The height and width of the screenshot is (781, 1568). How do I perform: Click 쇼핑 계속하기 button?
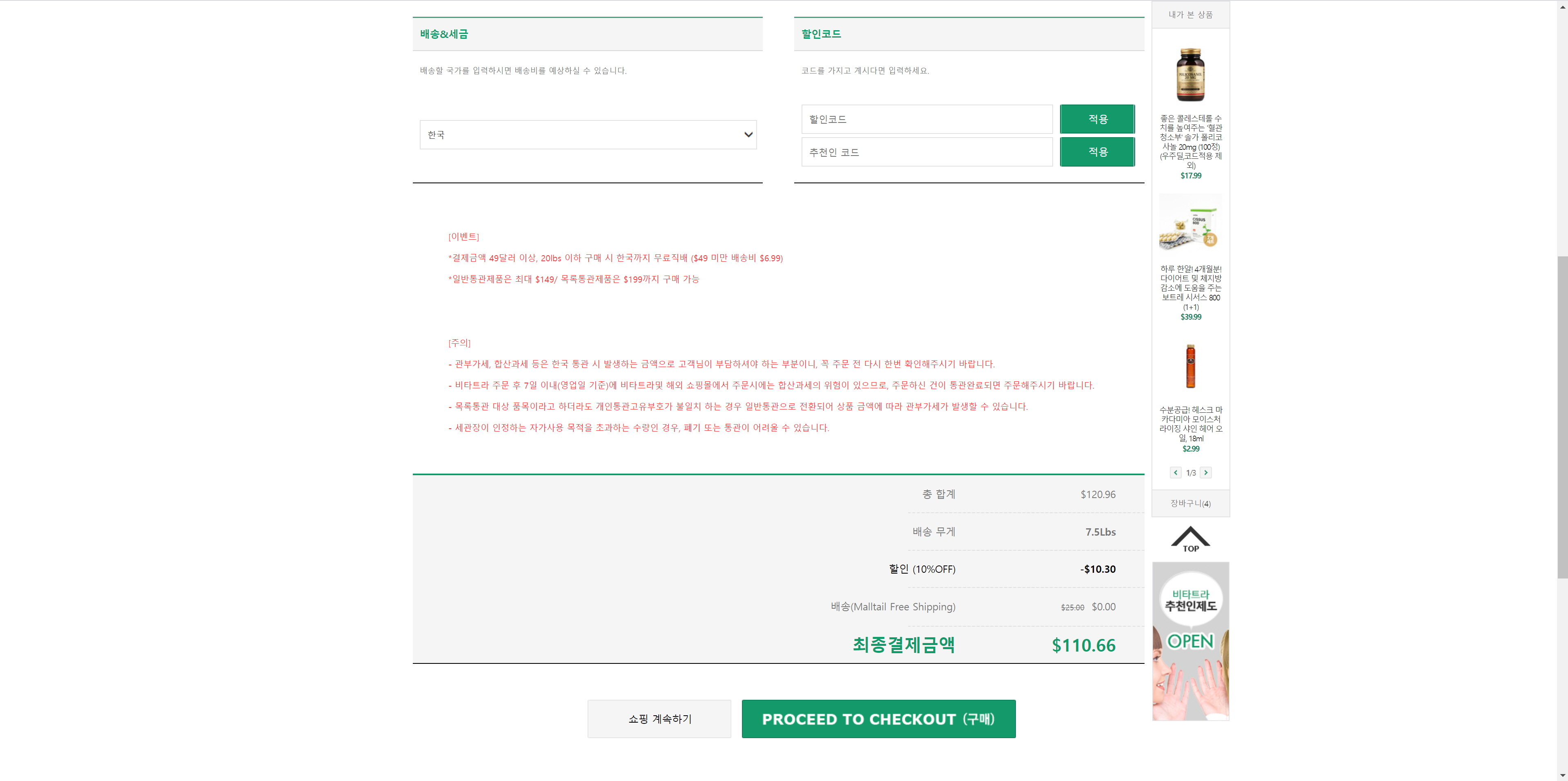click(x=659, y=719)
